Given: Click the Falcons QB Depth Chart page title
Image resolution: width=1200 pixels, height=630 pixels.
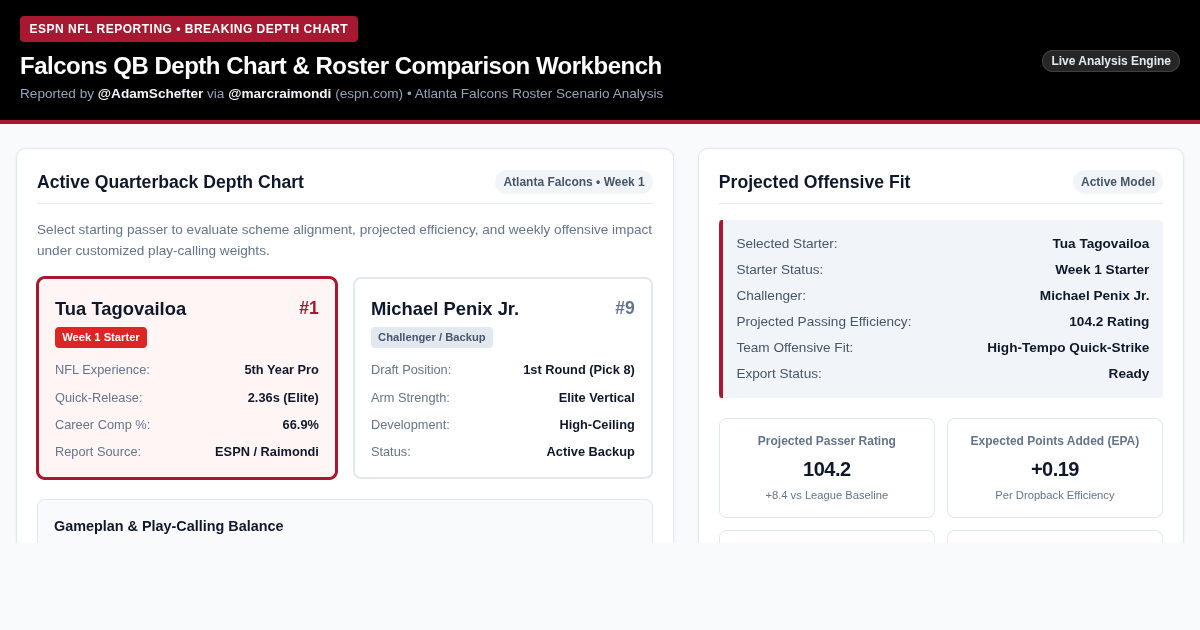Looking at the screenshot, I should point(341,66).
